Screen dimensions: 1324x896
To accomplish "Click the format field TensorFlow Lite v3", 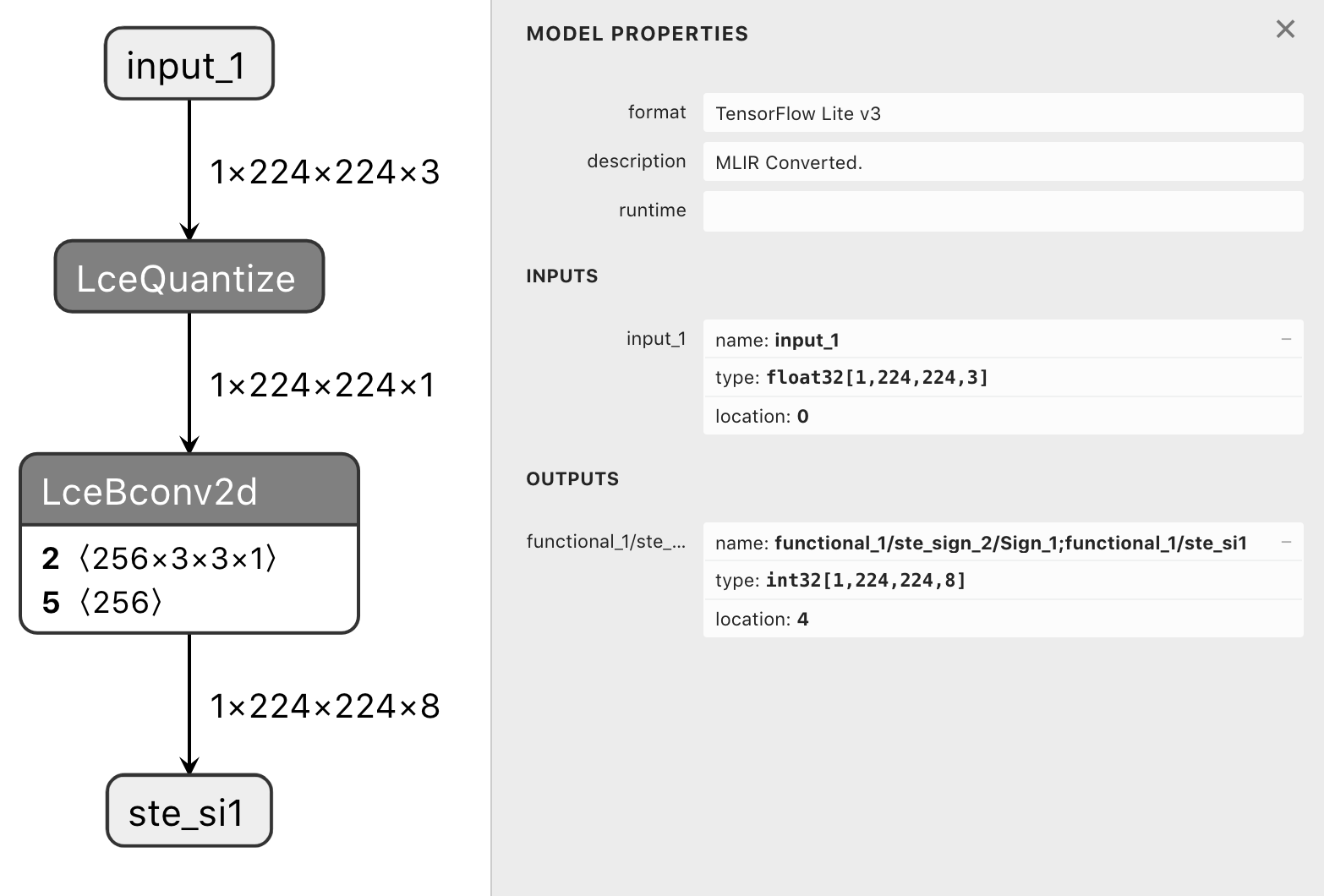I will 1003,113.
